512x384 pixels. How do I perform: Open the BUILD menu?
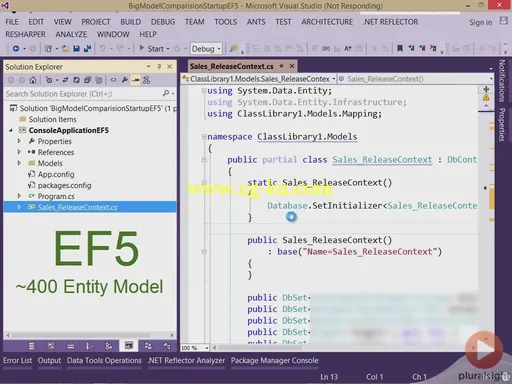tap(130, 22)
